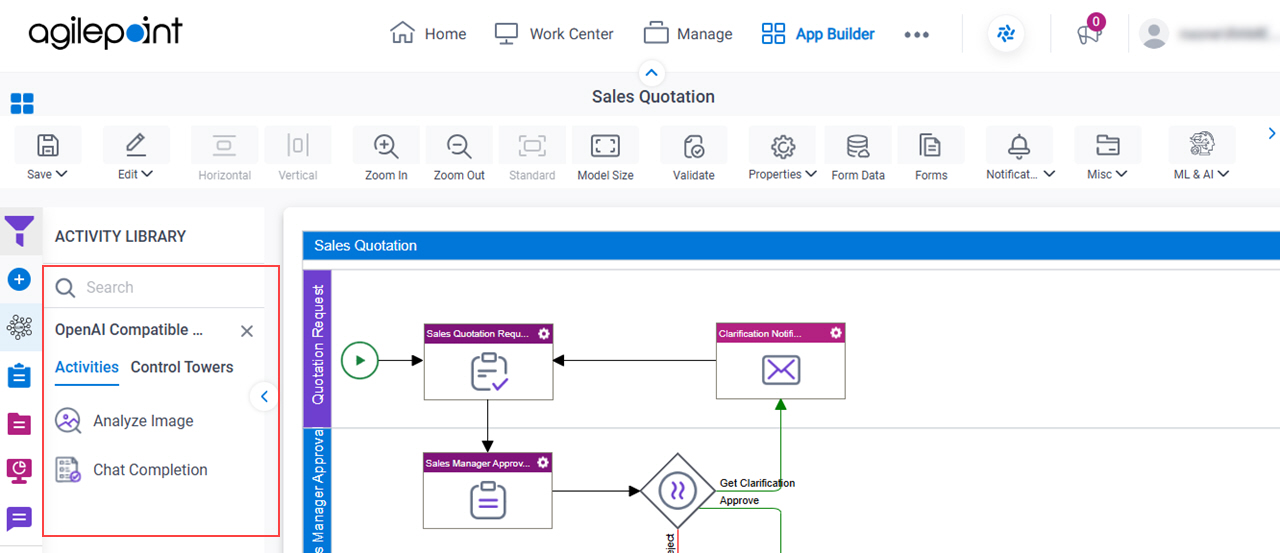Click the Standard zoom icon
The height and width of the screenshot is (553, 1280).
click(532, 146)
